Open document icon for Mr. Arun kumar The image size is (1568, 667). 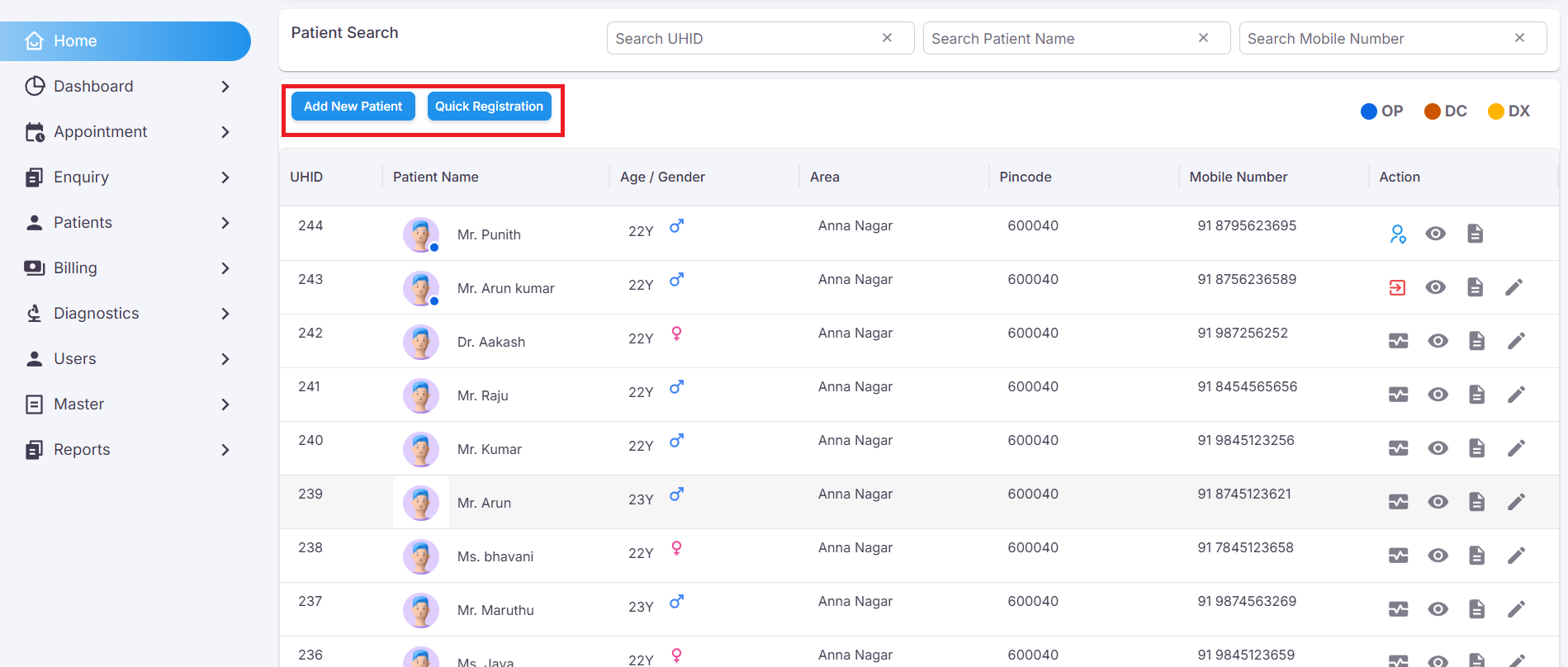1475,287
